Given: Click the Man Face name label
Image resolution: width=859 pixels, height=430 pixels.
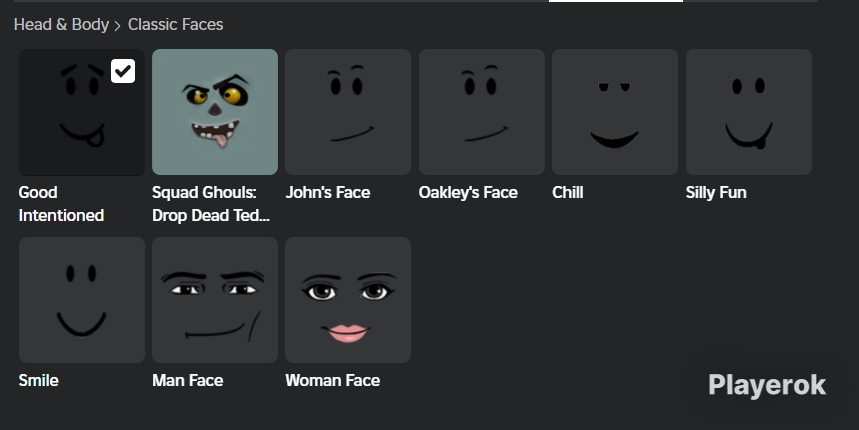Looking at the screenshot, I should pyautogui.click(x=187, y=380).
